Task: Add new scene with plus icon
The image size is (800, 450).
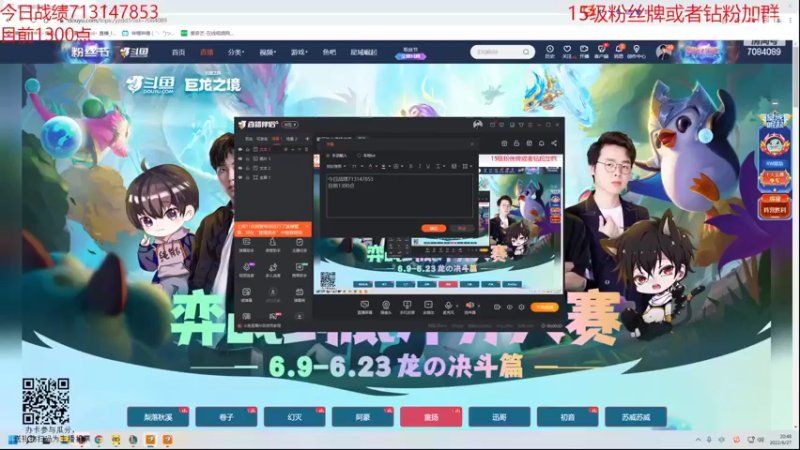Action: tap(307, 139)
